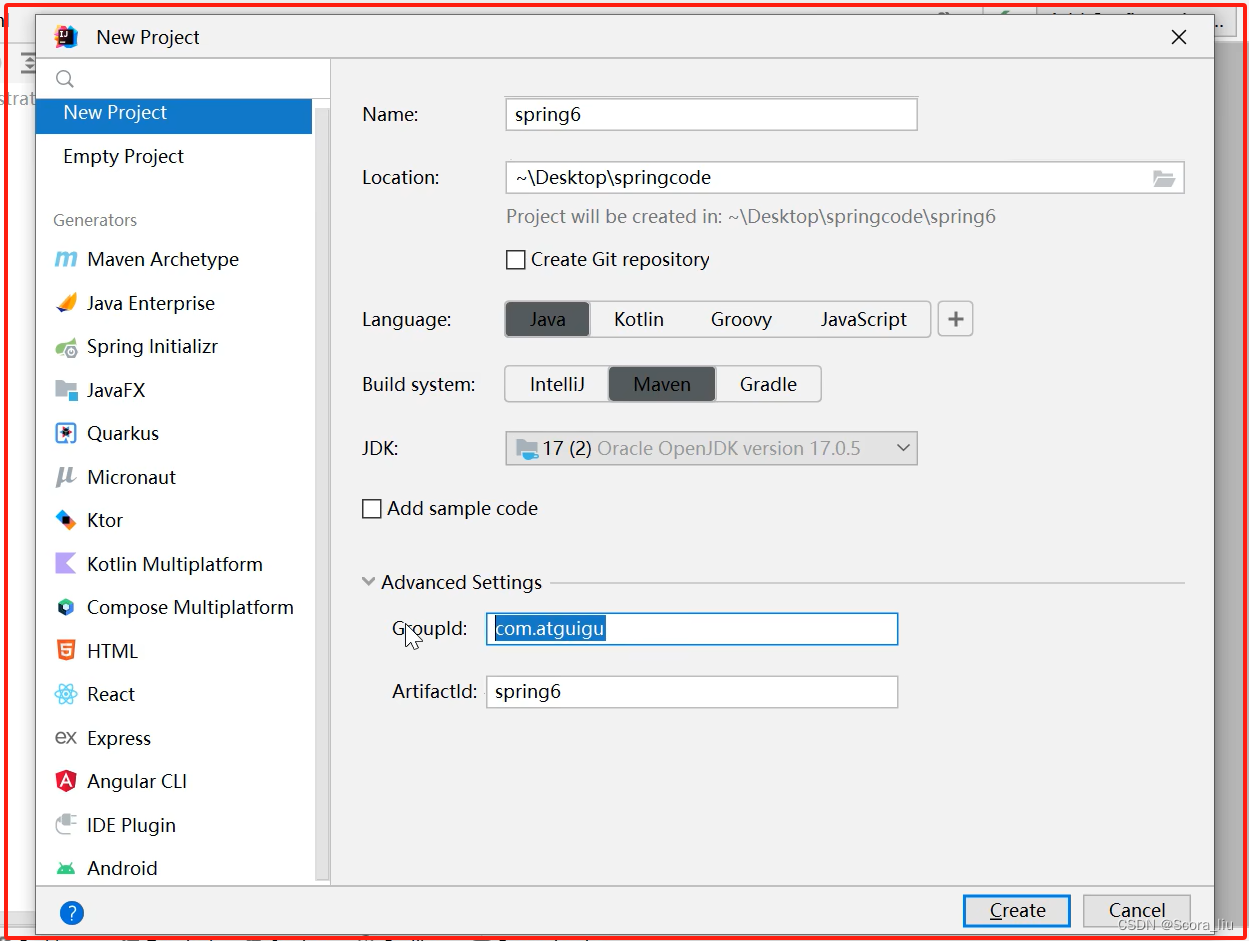The height and width of the screenshot is (941, 1249).
Task: Select Groovy language
Action: [741, 320]
